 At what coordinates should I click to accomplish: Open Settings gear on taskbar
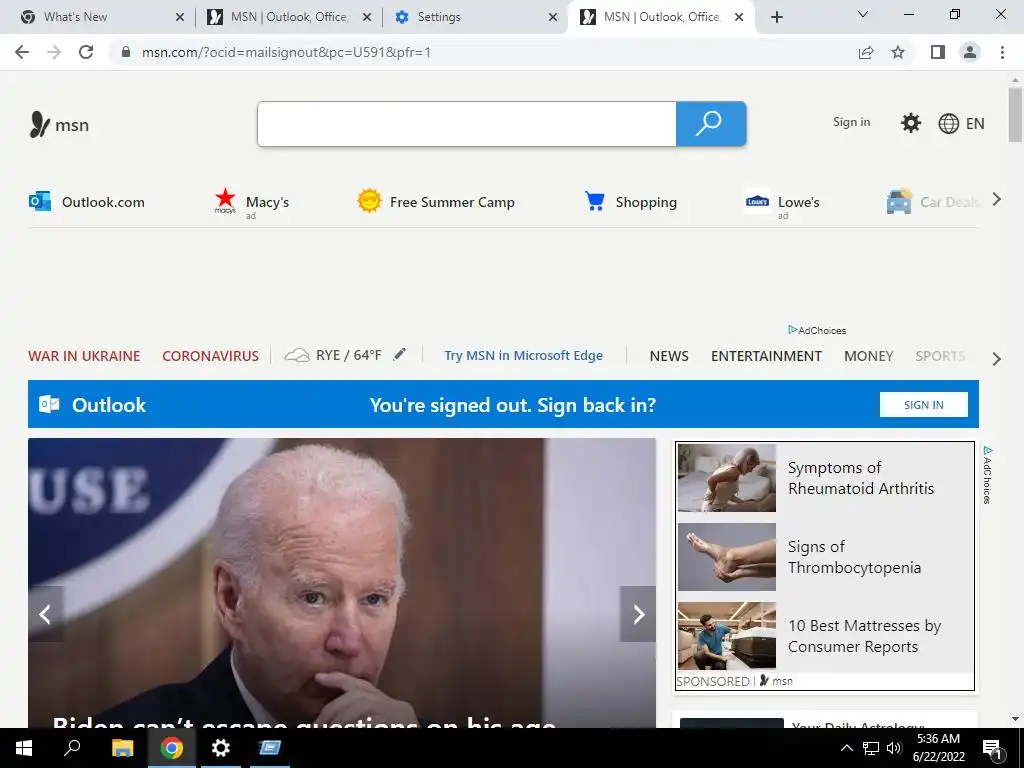pyautogui.click(x=221, y=748)
